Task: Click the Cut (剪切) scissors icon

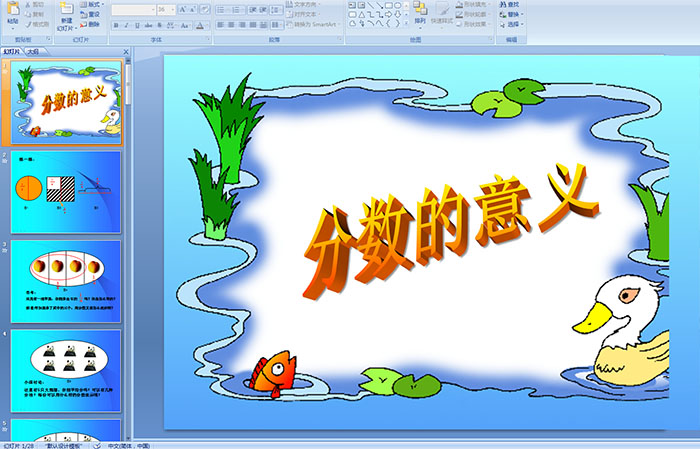Action: click(28, 5)
